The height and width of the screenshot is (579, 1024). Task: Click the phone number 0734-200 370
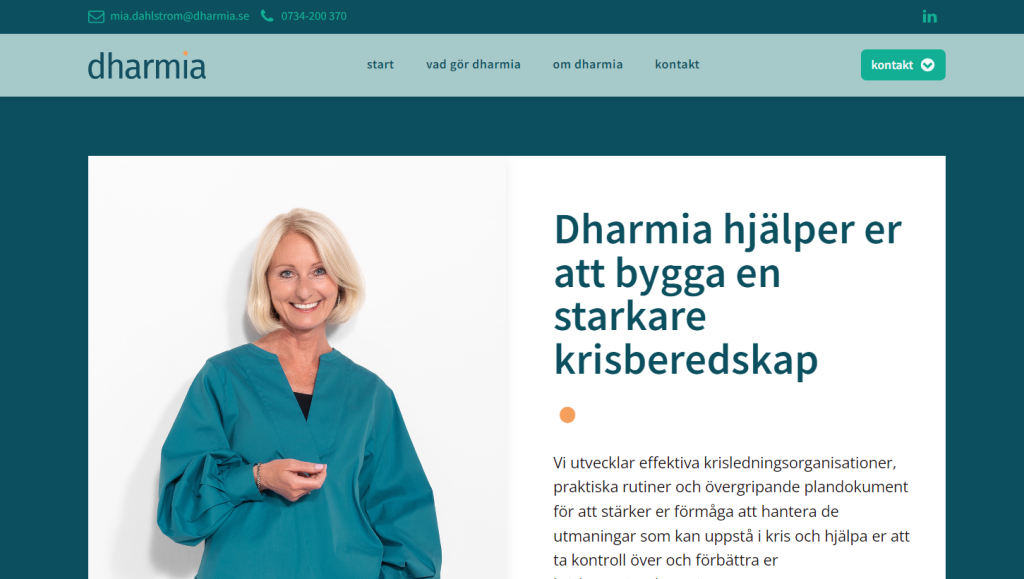point(314,16)
